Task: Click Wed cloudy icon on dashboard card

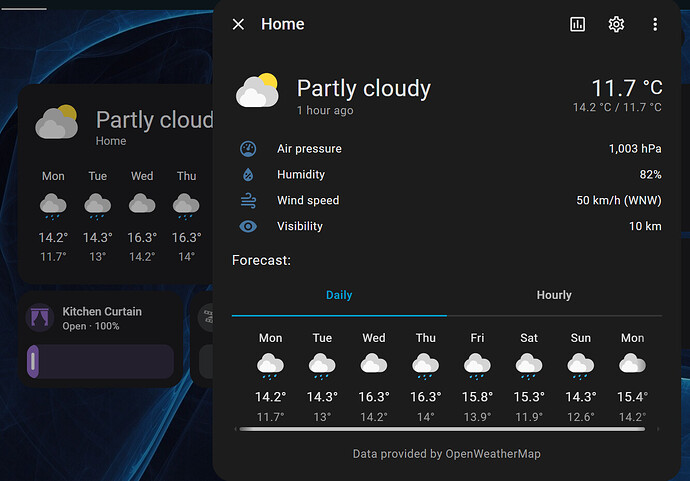Action: [x=142, y=203]
